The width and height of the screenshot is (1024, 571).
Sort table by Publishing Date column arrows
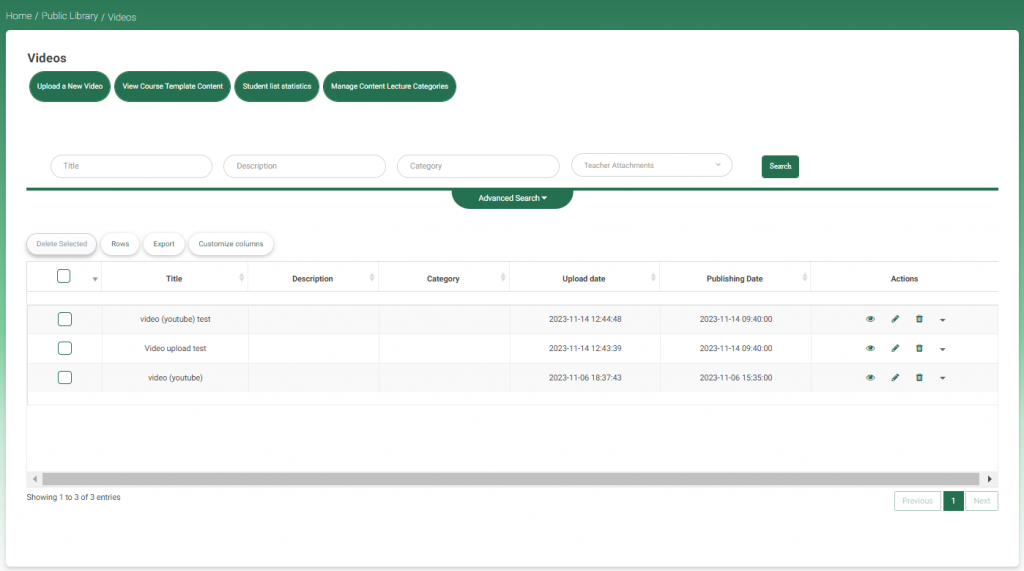click(x=805, y=278)
